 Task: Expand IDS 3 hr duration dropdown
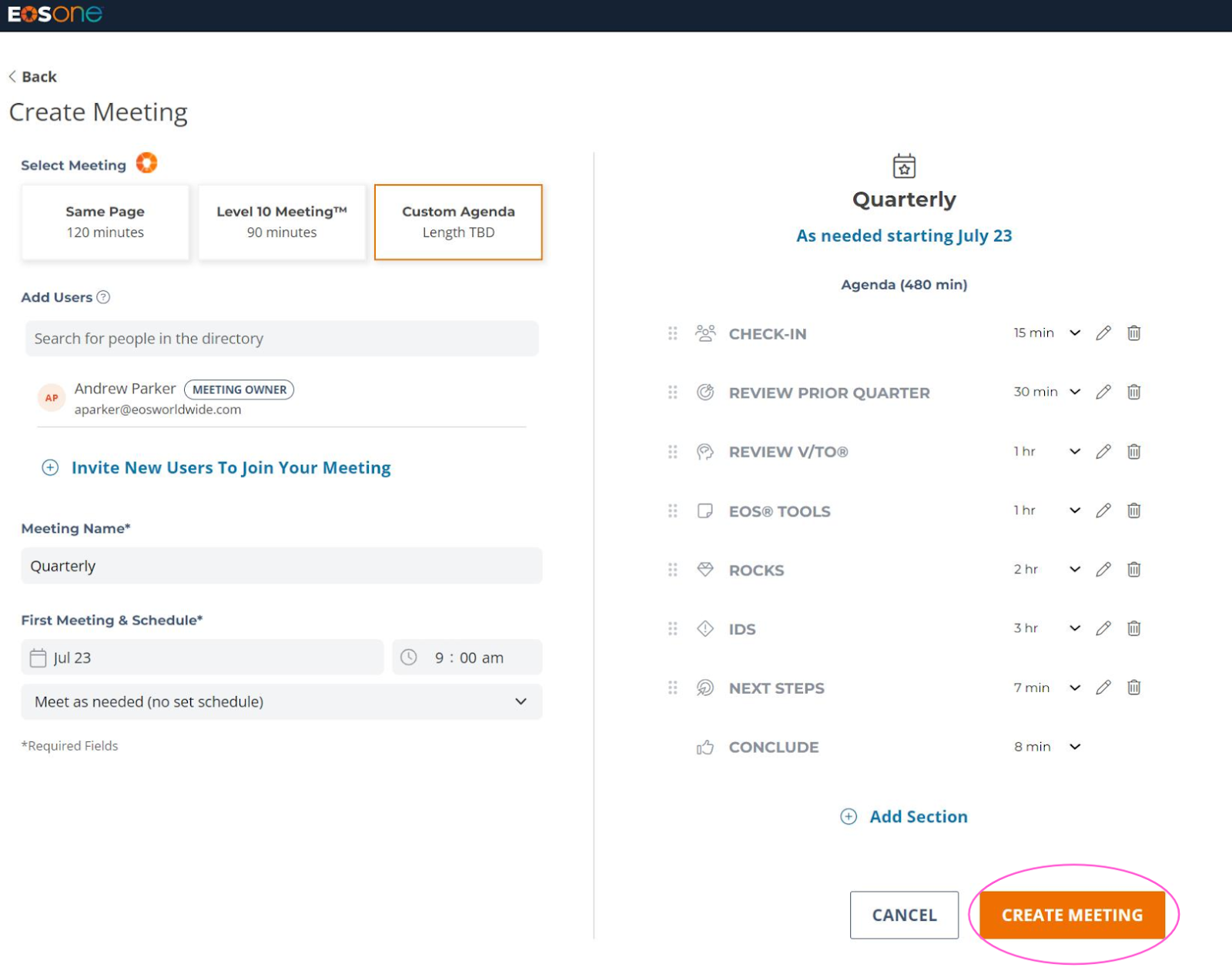[1075, 629]
